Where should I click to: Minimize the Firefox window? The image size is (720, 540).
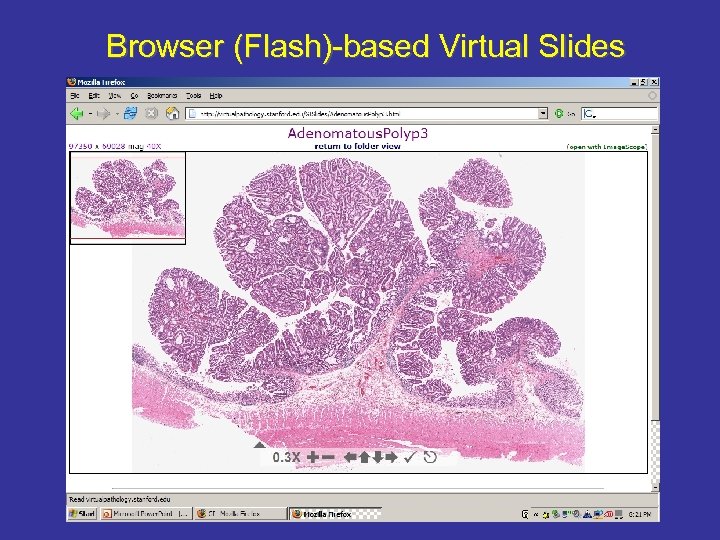635,82
